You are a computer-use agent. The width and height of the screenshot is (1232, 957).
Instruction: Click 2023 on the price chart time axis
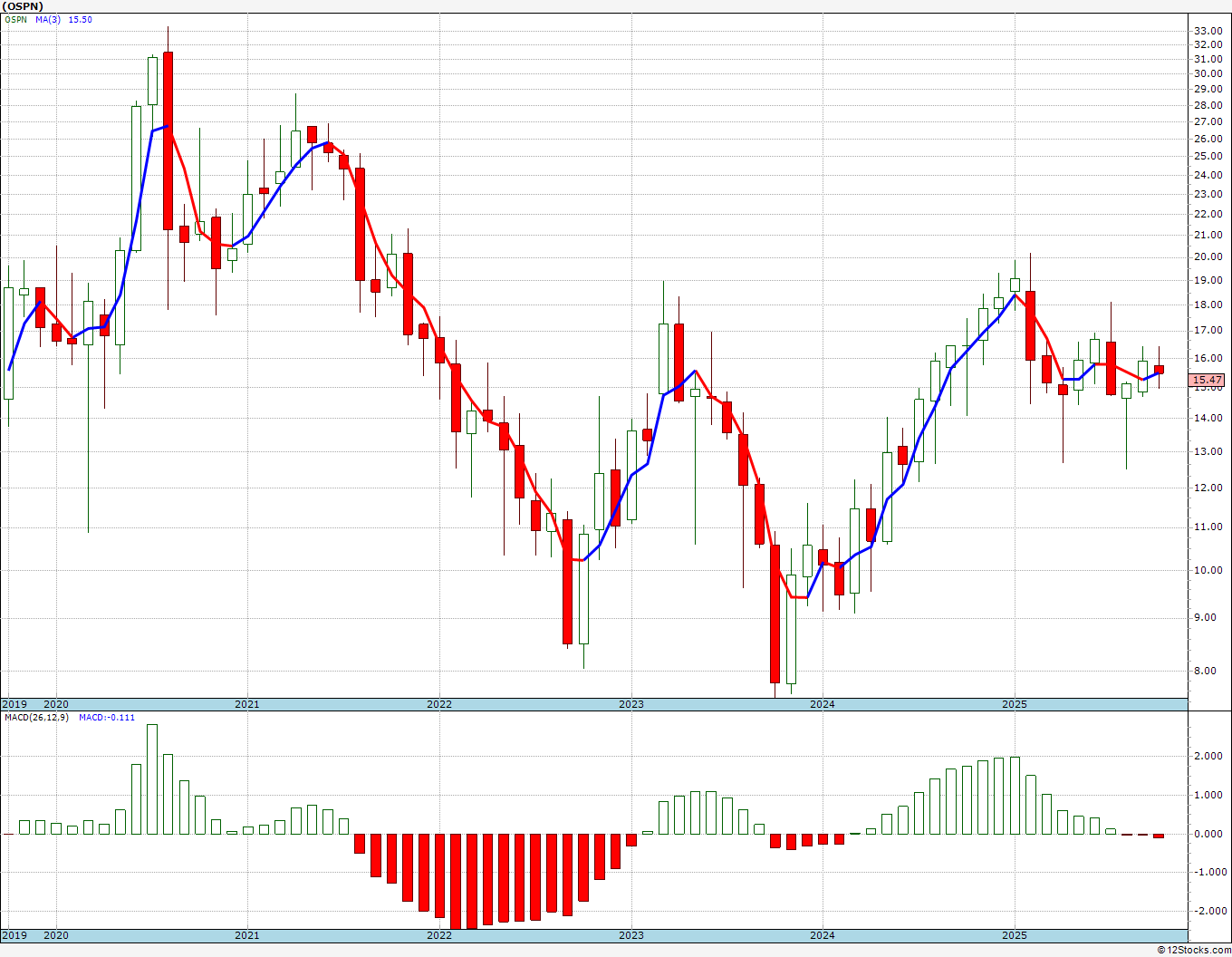point(630,704)
